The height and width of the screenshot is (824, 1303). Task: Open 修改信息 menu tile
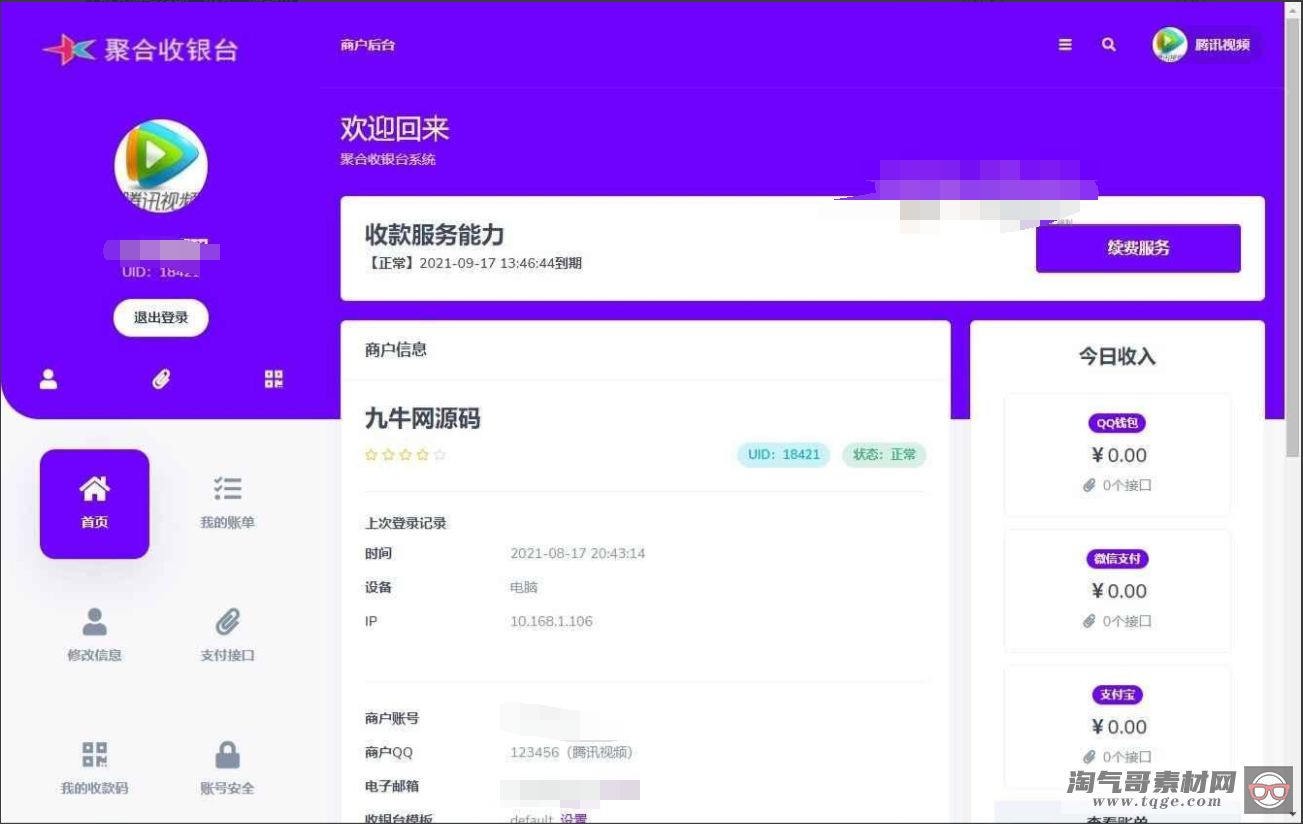(95, 636)
